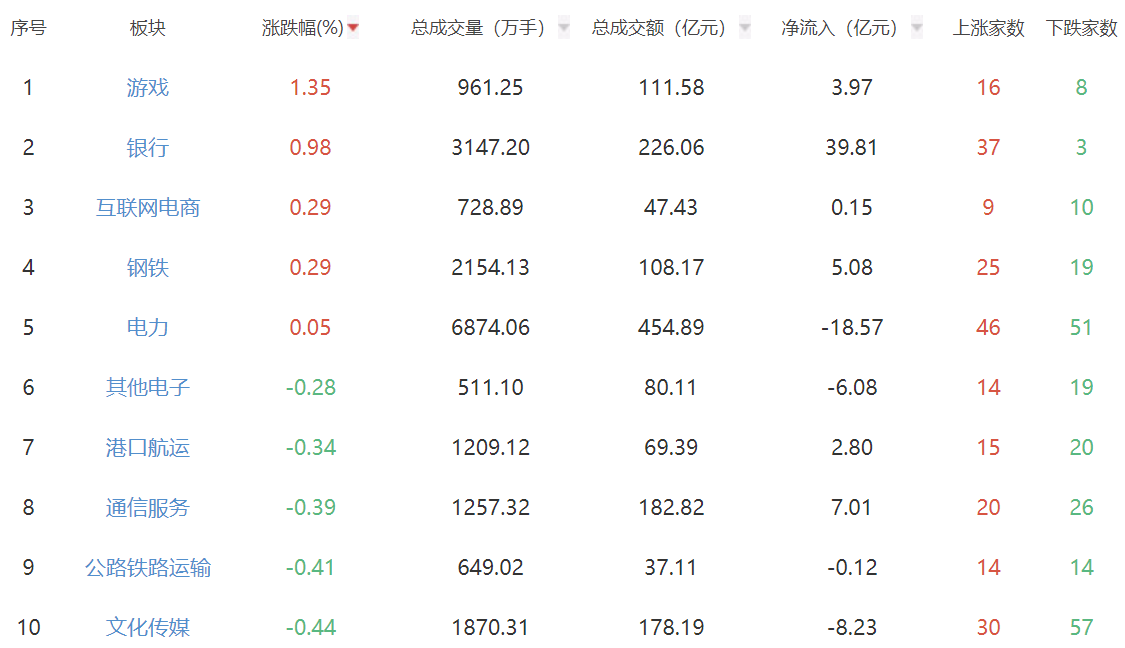The width and height of the screenshot is (1125, 648).
Task: Sort by 总成交量 using its grey arrow
Action: pos(564,28)
